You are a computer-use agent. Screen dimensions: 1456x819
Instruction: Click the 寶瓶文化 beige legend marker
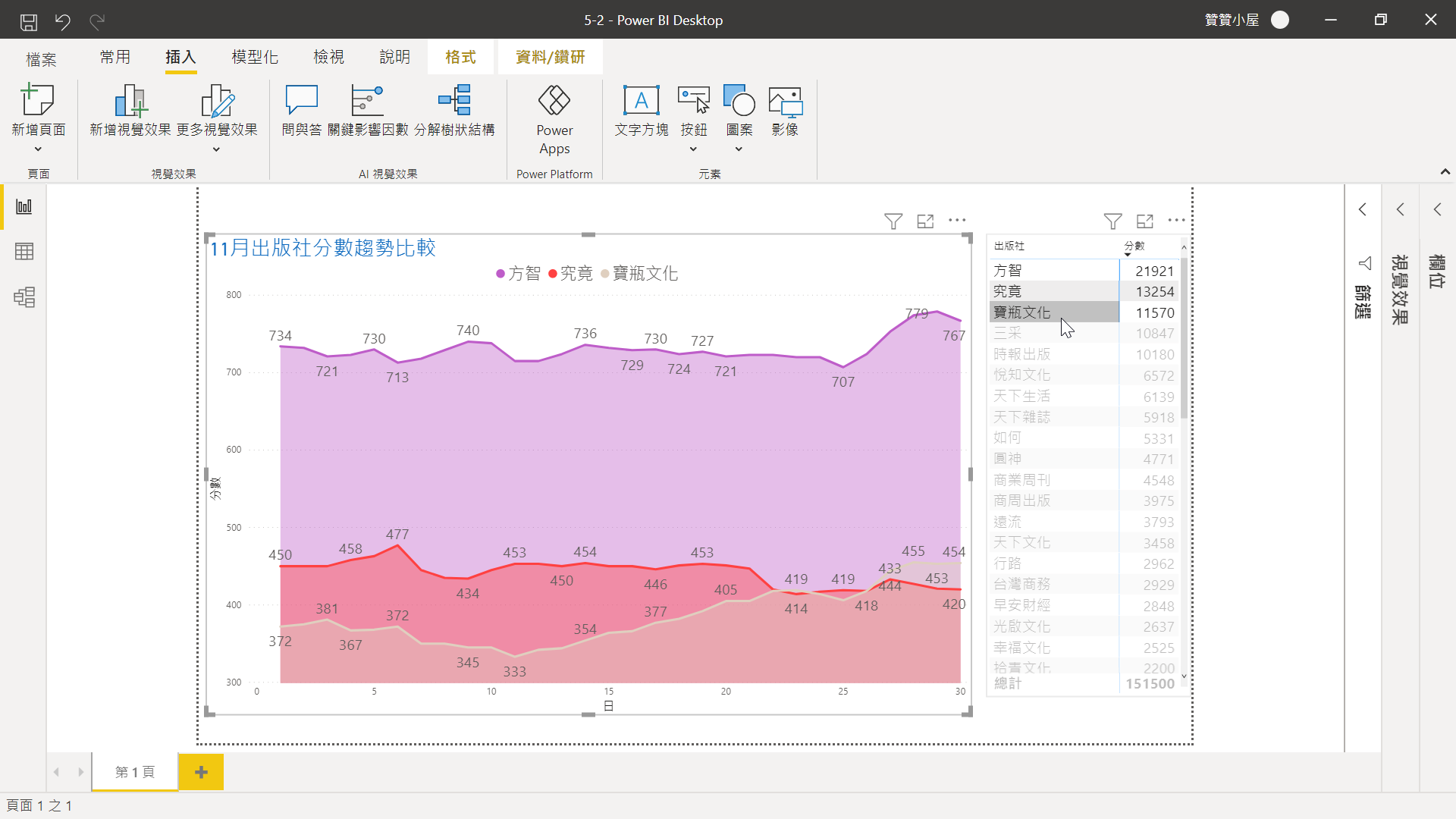(604, 274)
